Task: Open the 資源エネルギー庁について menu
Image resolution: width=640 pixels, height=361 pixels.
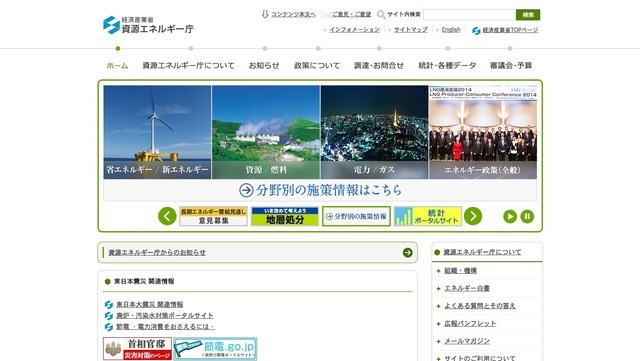Action: point(189,65)
